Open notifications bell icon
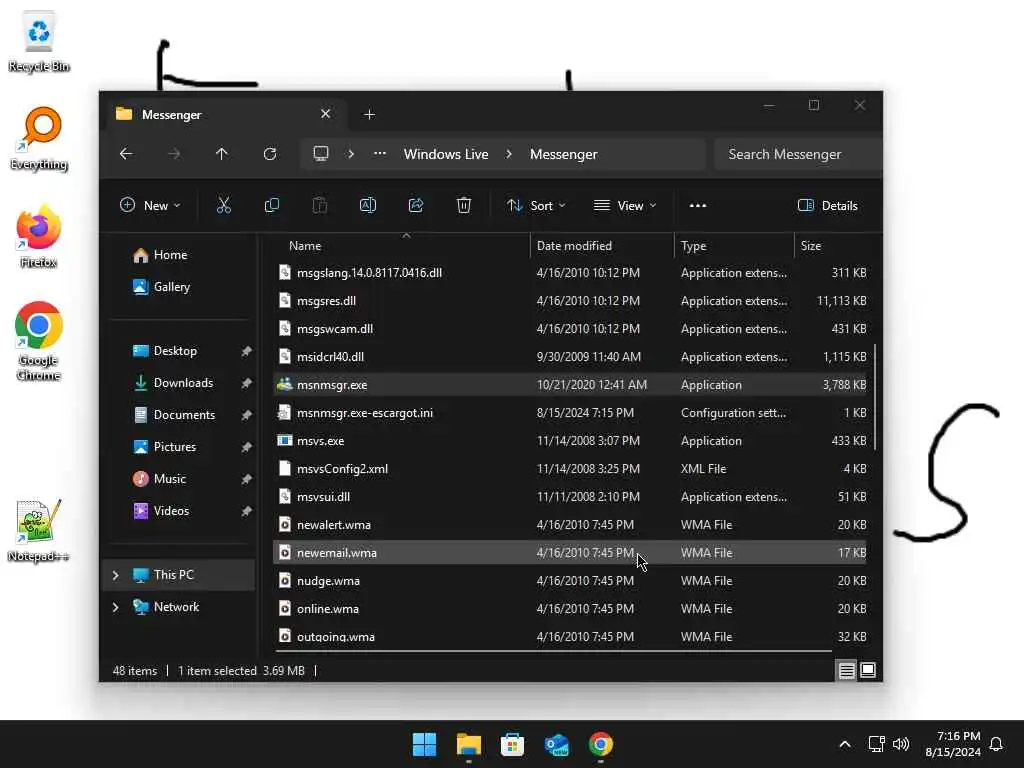 pos(996,744)
